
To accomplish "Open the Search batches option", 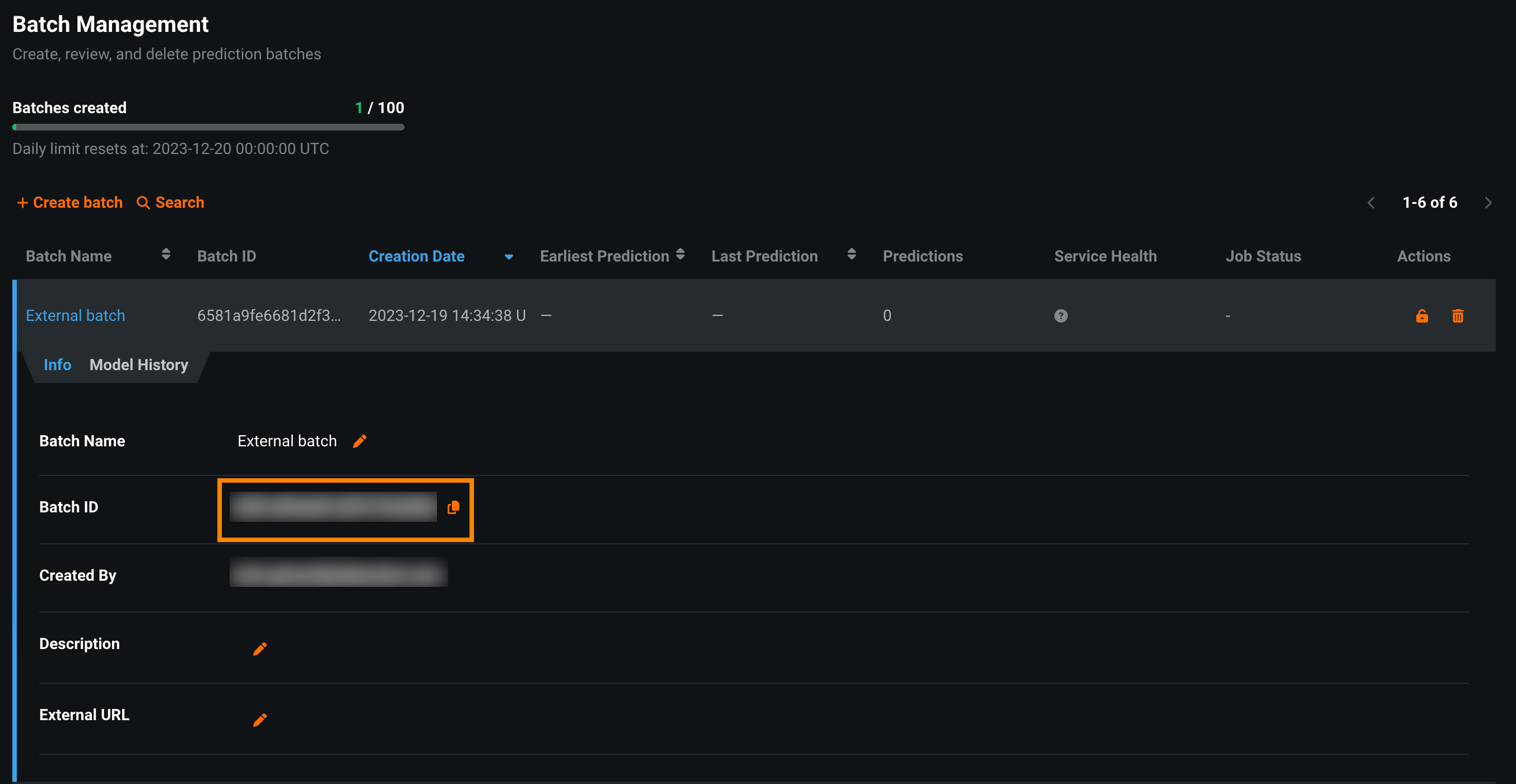I will point(171,202).
